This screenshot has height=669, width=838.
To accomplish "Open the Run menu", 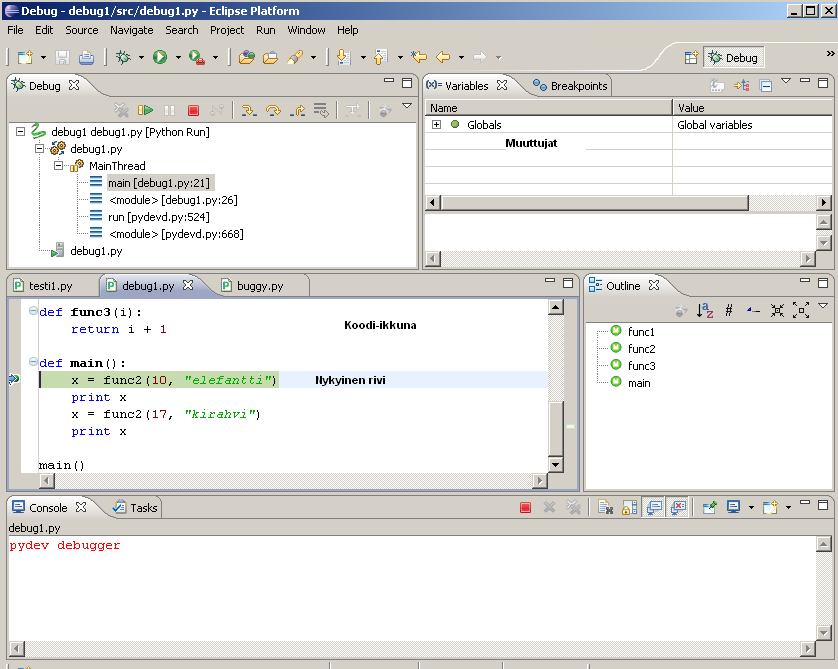I will tap(265, 30).
